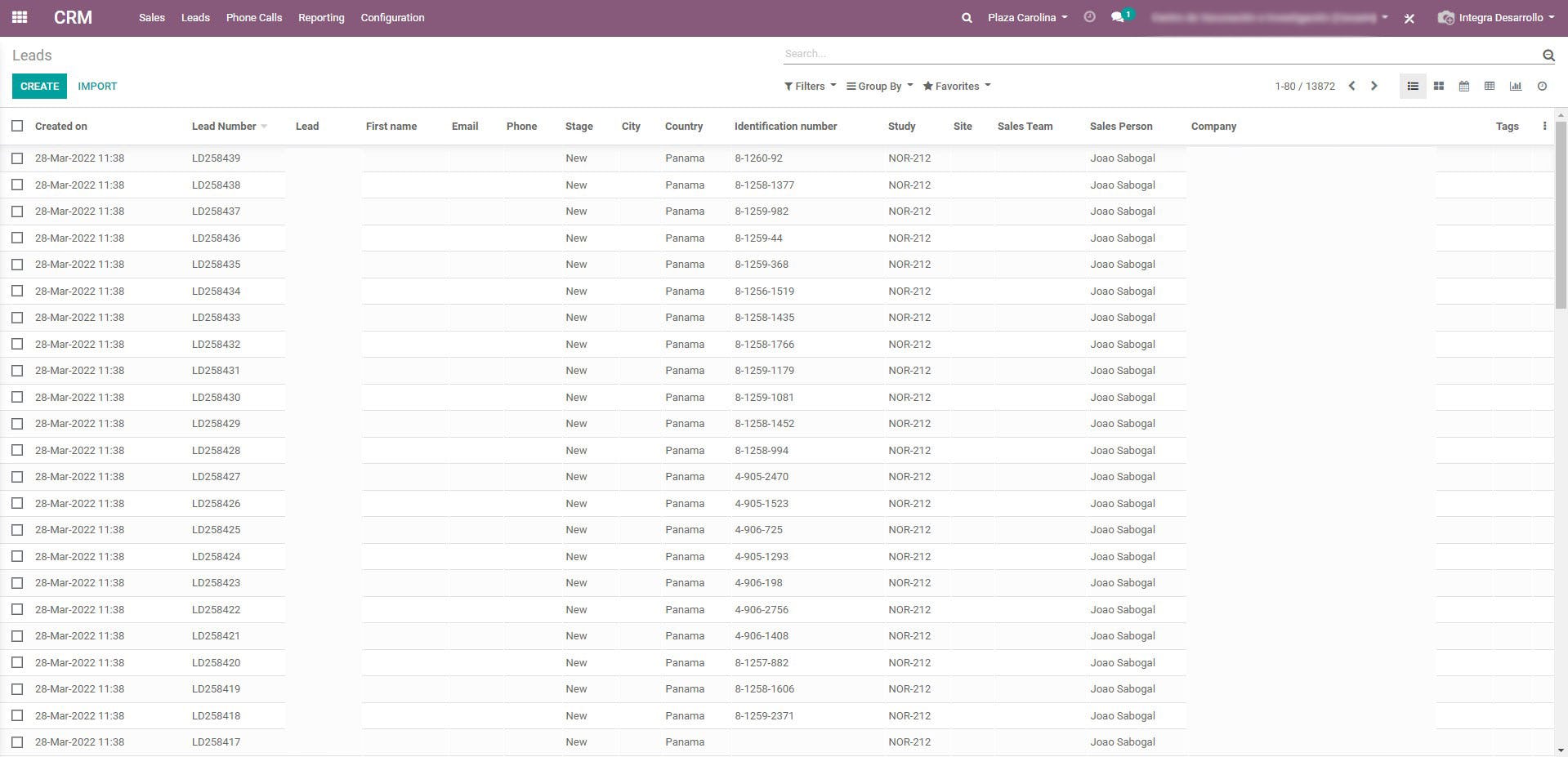Select all leads with the header checkbox
This screenshot has width=1568, height=757.
(17, 126)
